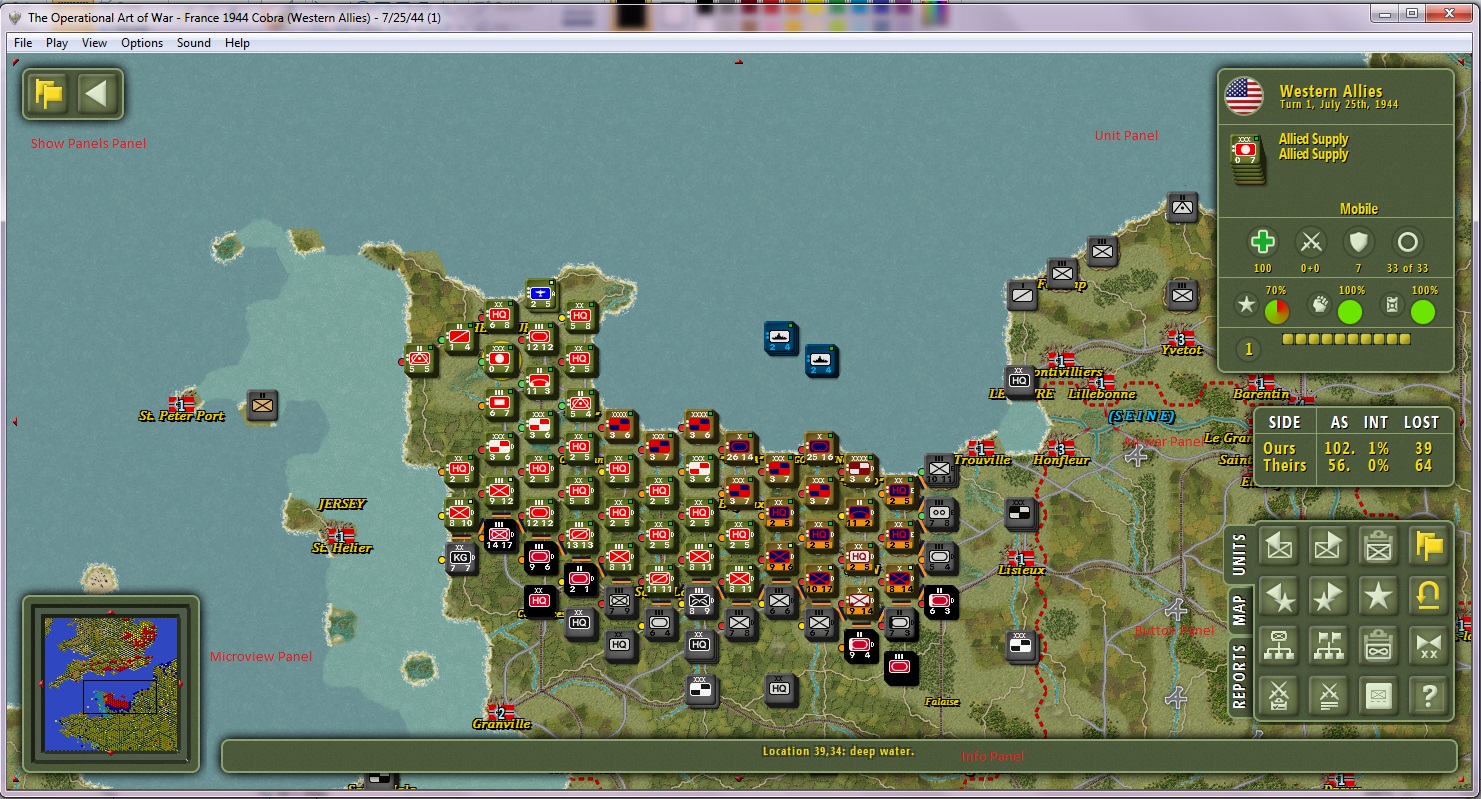The image size is (1481, 799).
Task: Select the unit counter next to St. Peter Port
Action: 262,406
